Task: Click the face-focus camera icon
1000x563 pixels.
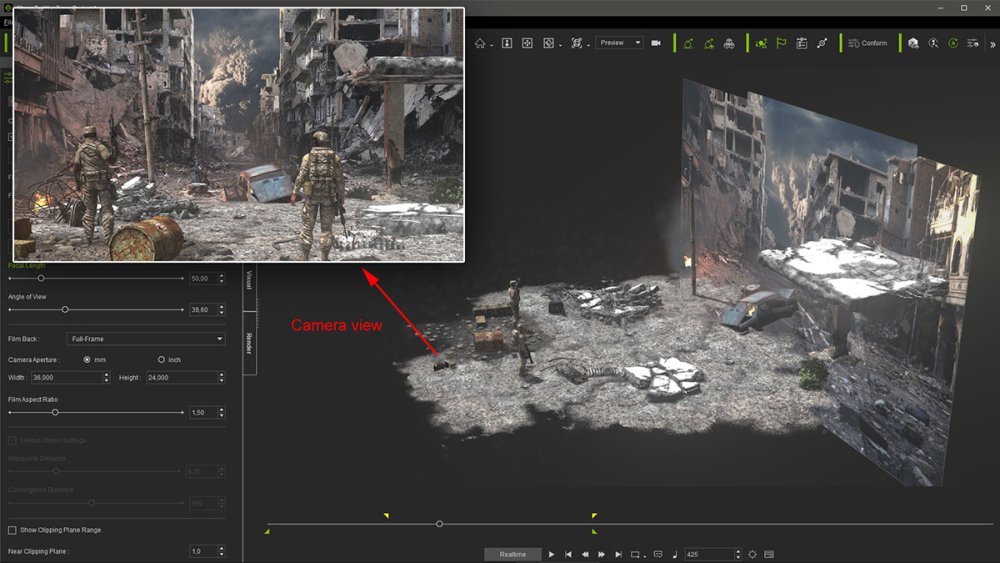Action: (x=577, y=43)
